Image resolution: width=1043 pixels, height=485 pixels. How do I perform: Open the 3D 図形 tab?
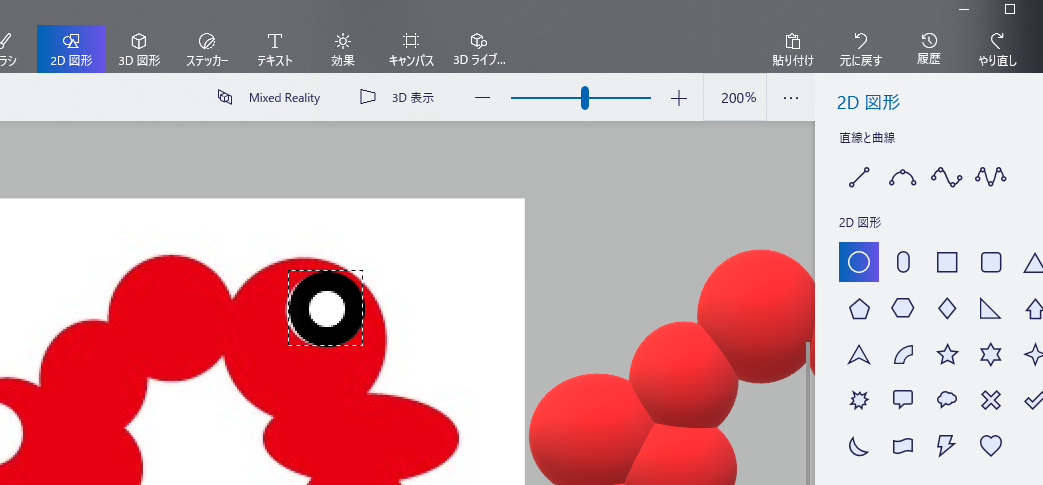click(x=139, y=49)
